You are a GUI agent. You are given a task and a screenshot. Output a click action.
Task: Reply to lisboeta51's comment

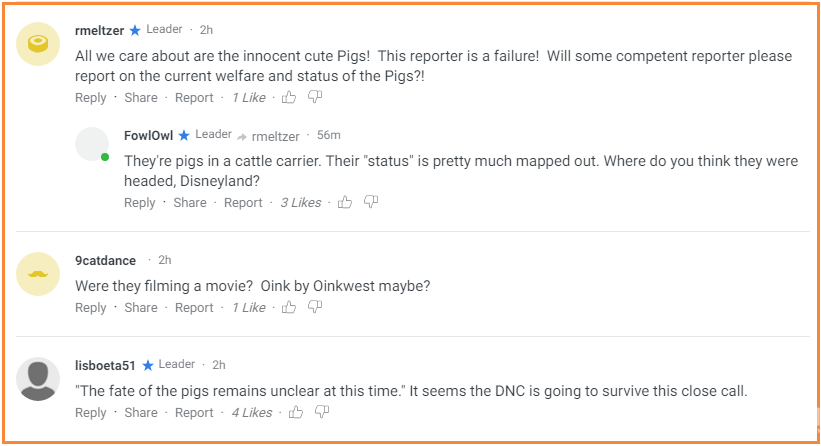pos(91,413)
